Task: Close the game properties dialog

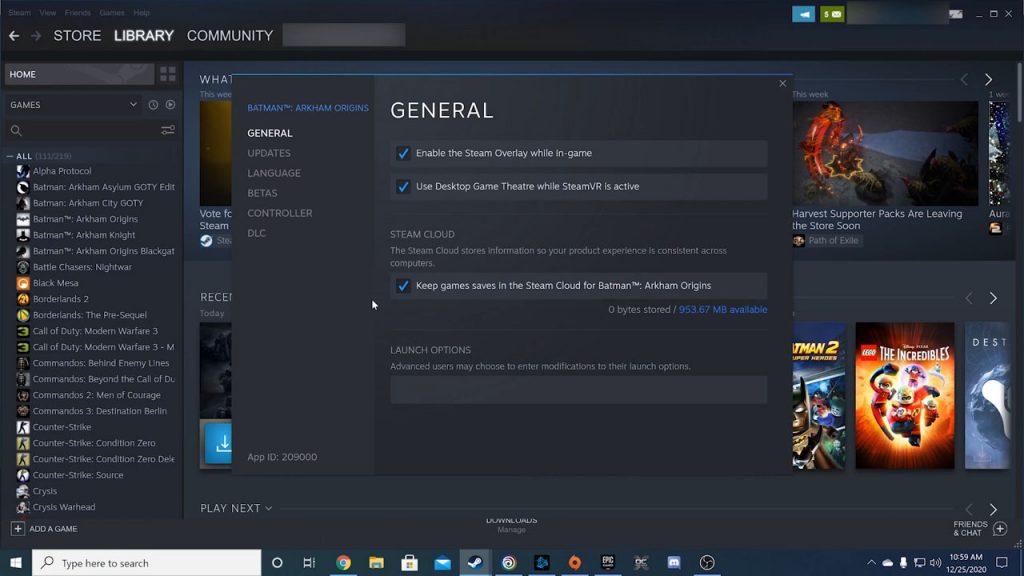Action: (782, 84)
